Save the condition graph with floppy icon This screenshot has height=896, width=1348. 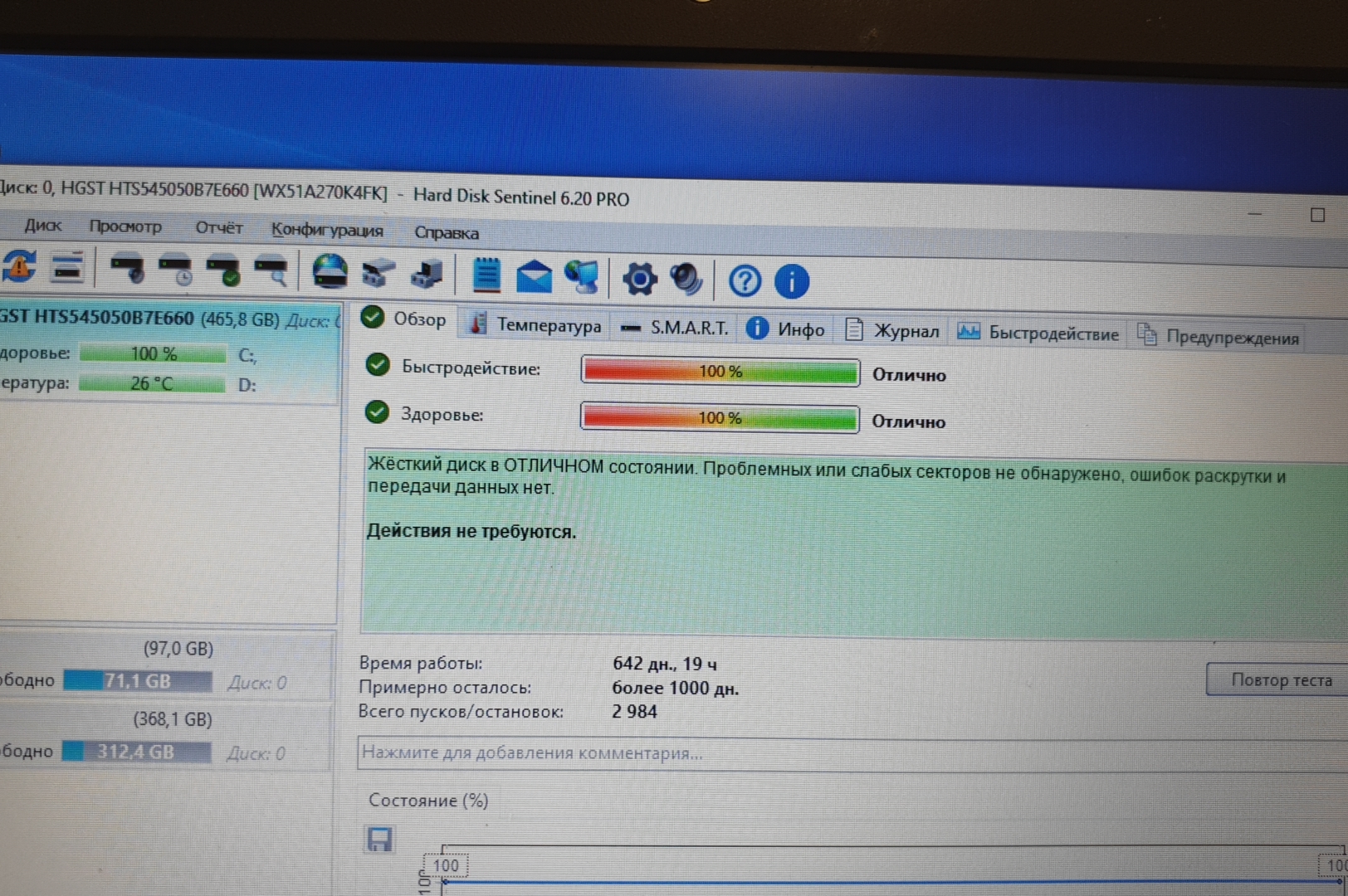coord(379,840)
